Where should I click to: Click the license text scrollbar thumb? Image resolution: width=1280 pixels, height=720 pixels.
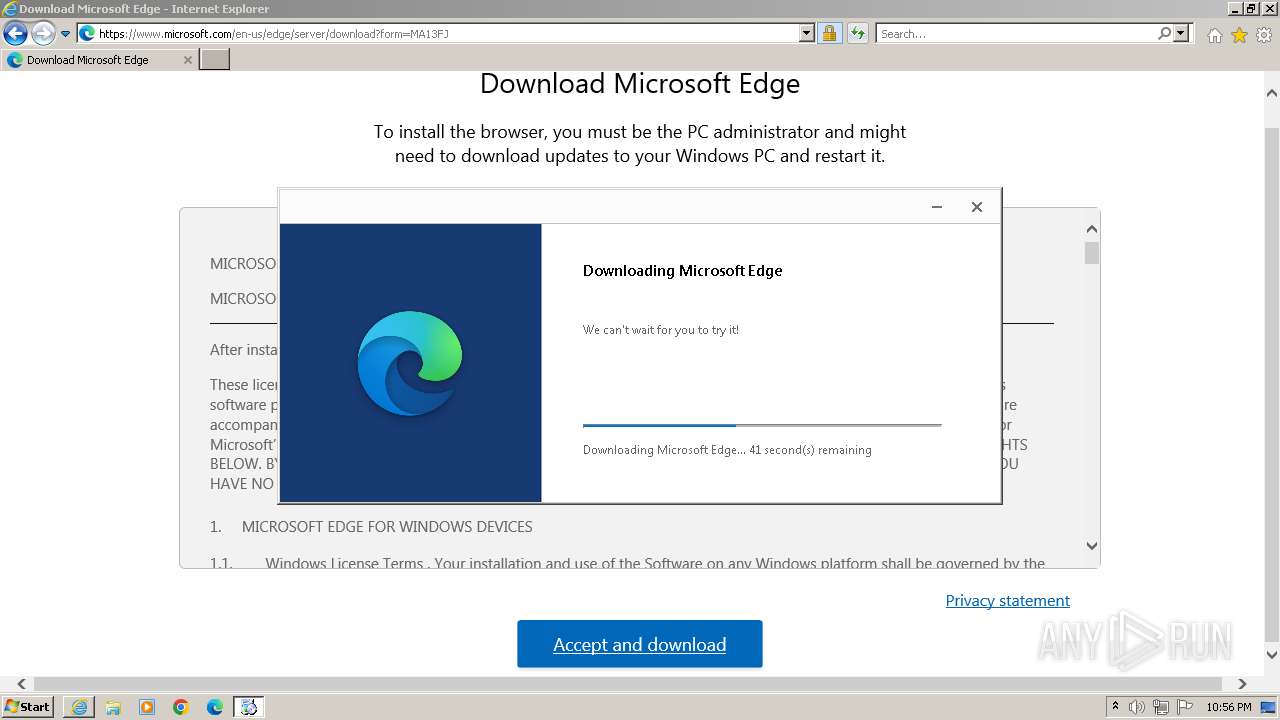[x=1091, y=253]
